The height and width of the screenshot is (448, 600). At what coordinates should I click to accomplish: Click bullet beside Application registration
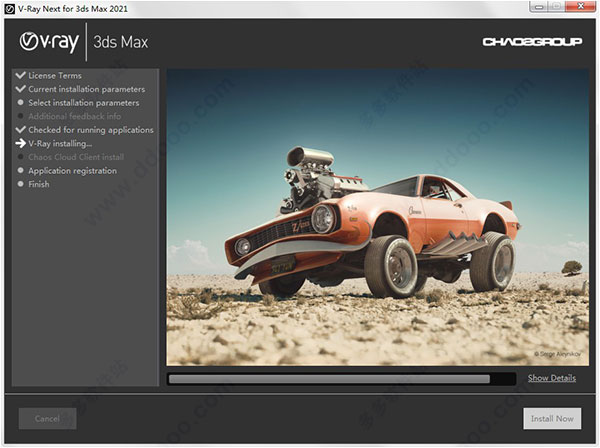21,170
